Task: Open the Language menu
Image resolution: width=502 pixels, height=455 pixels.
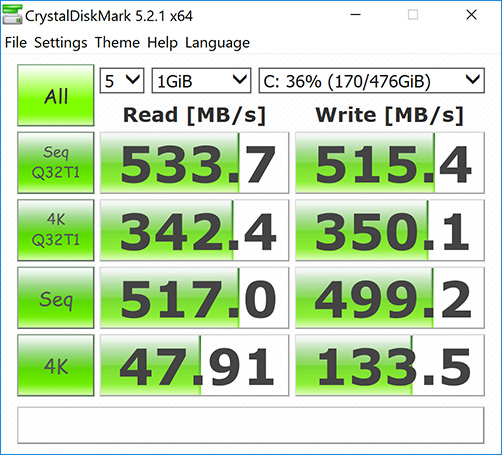Action: coord(217,43)
